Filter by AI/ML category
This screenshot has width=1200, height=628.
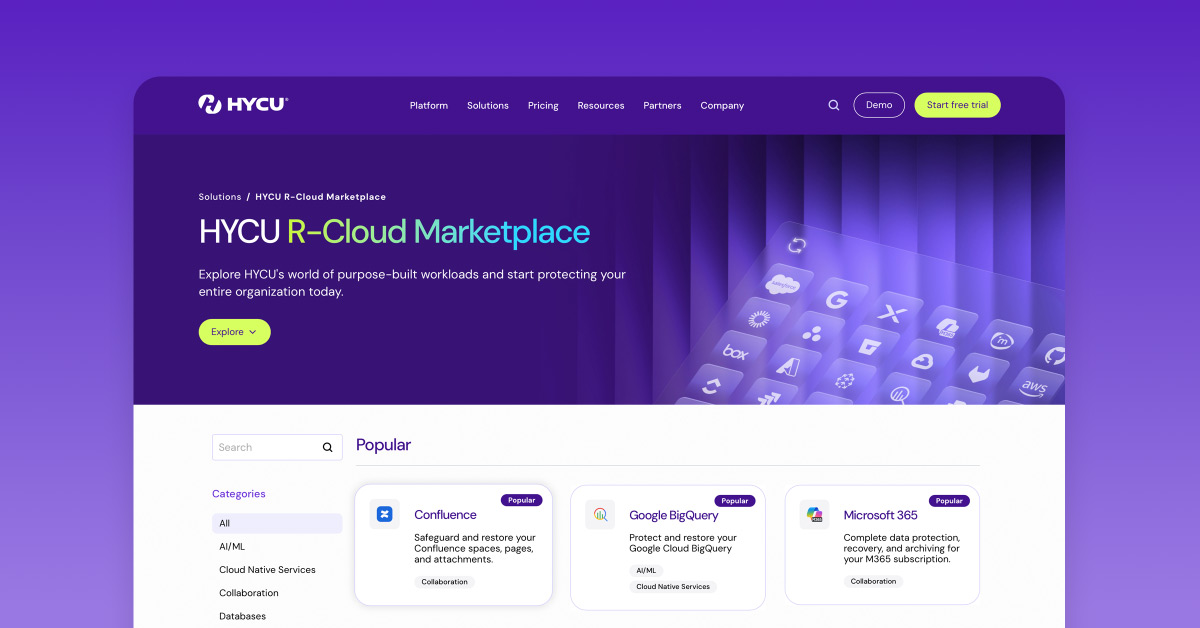click(x=232, y=546)
